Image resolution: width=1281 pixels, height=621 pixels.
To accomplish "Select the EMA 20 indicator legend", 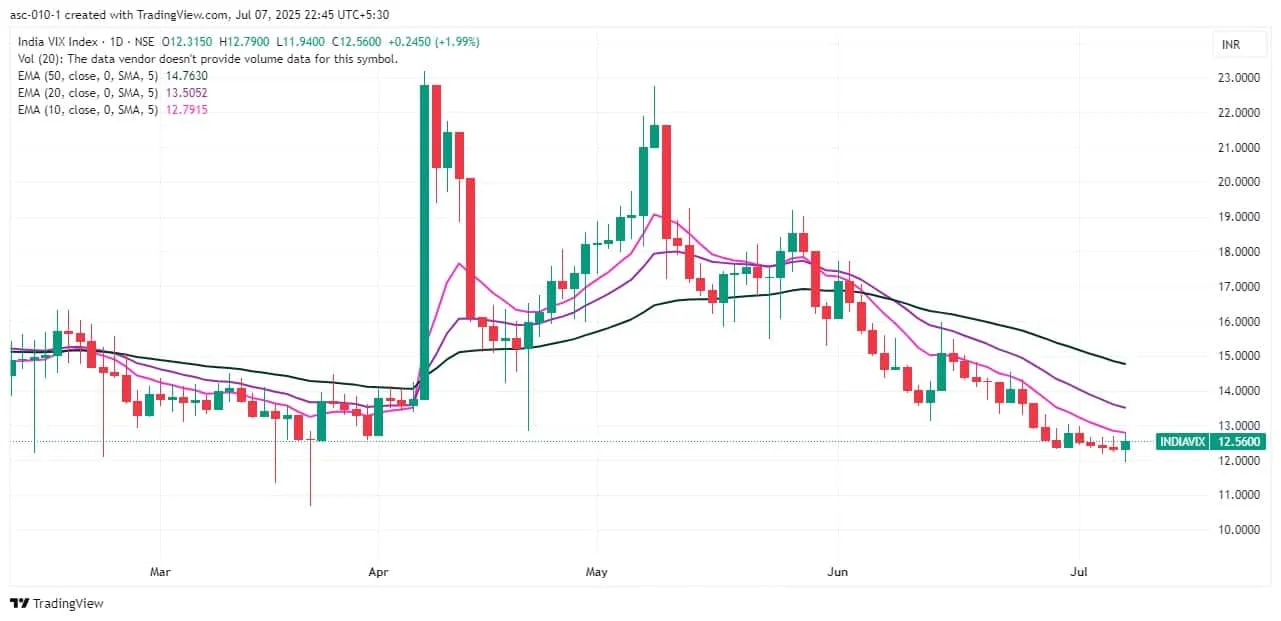I will 86,92.
